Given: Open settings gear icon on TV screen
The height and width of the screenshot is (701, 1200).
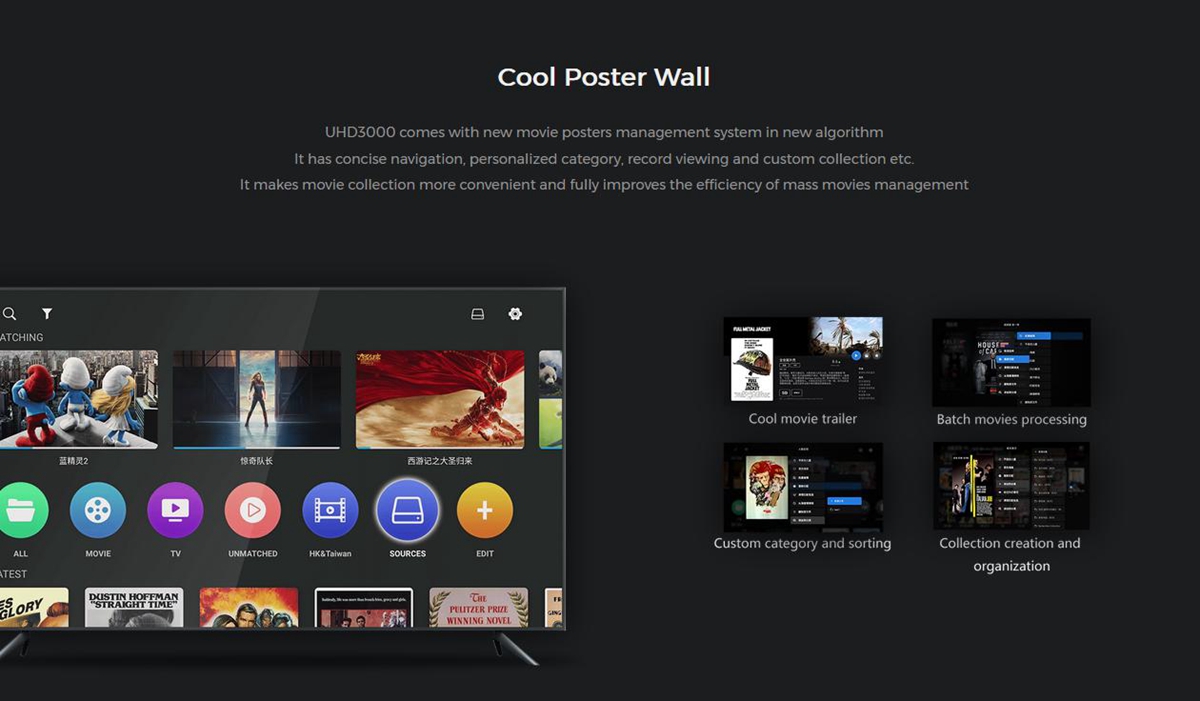Looking at the screenshot, I should point(515,314).
